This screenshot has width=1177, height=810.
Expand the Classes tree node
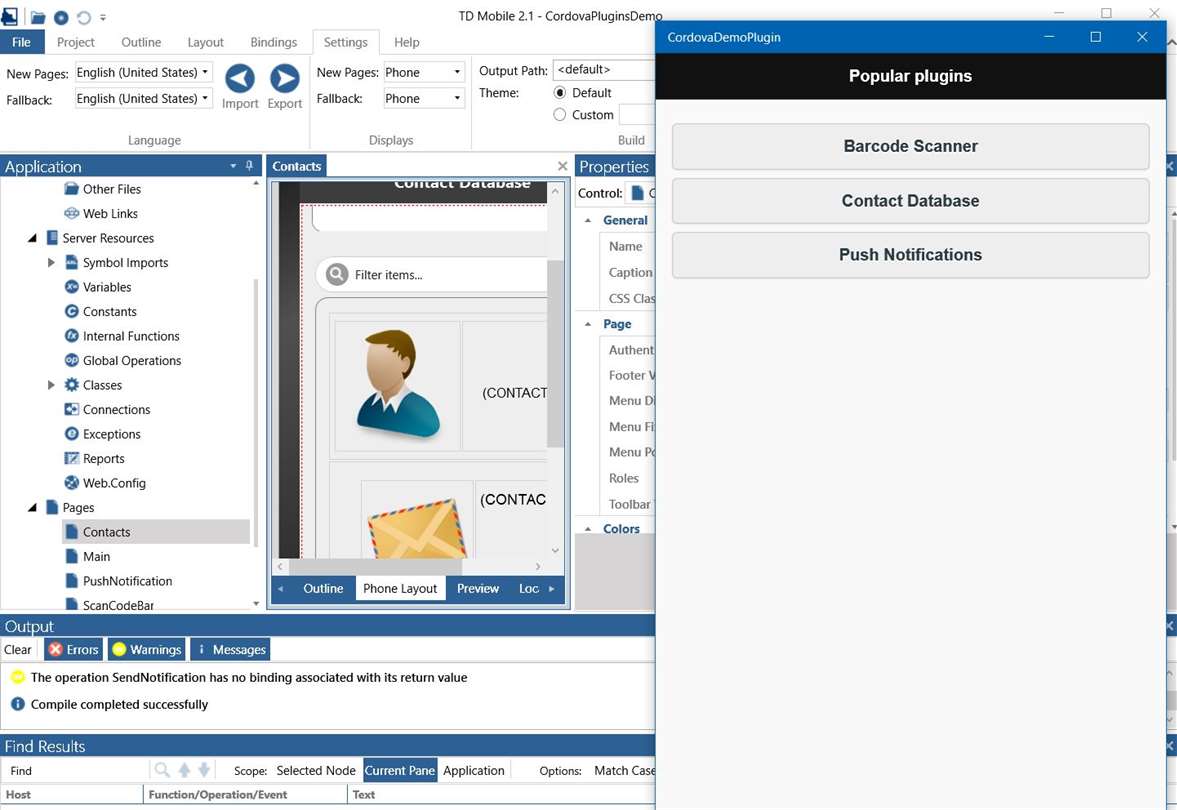51,385
